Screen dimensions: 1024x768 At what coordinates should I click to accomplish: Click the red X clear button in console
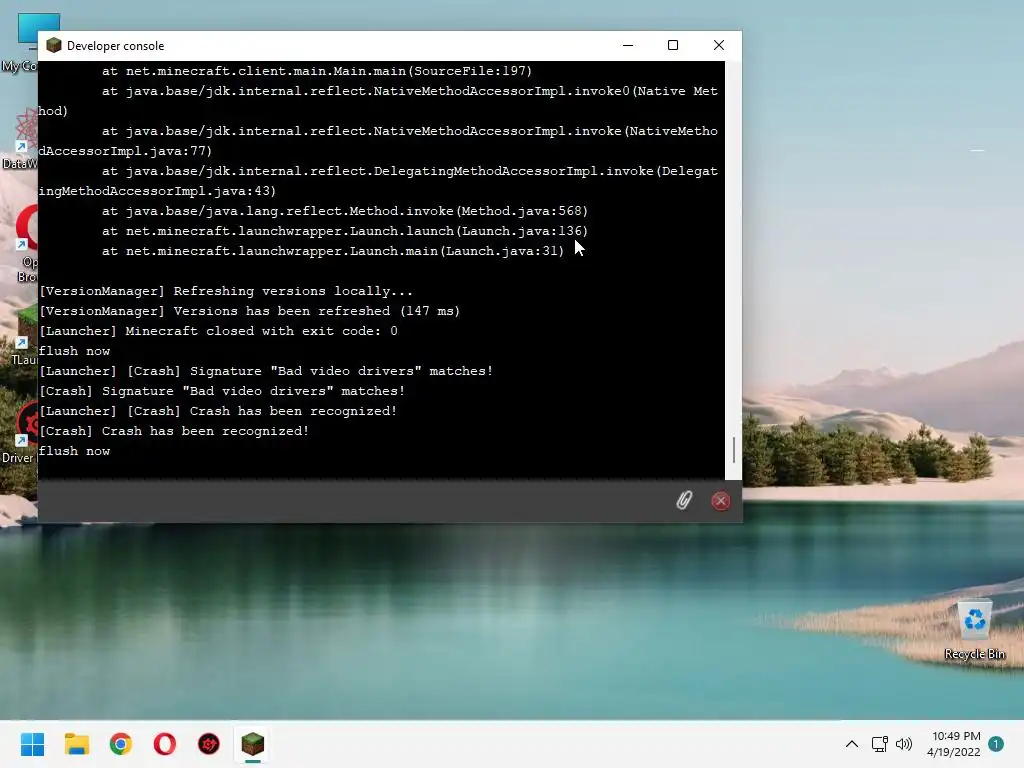(720, 501)
